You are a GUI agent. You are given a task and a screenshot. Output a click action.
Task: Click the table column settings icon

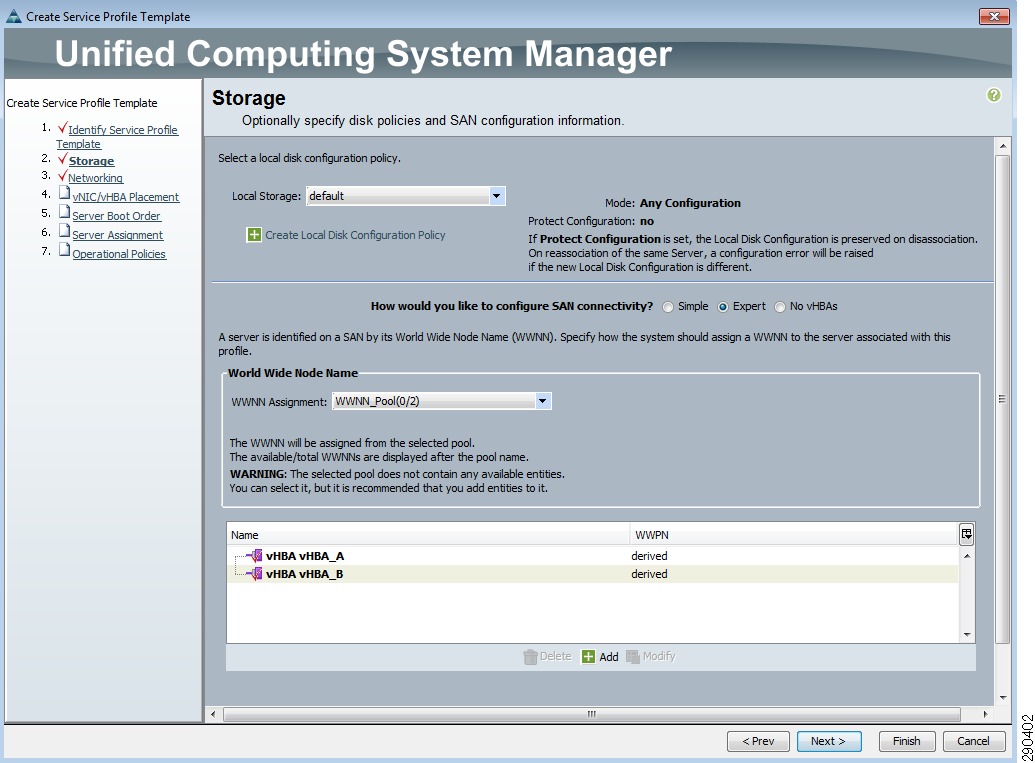click(966, 534)
